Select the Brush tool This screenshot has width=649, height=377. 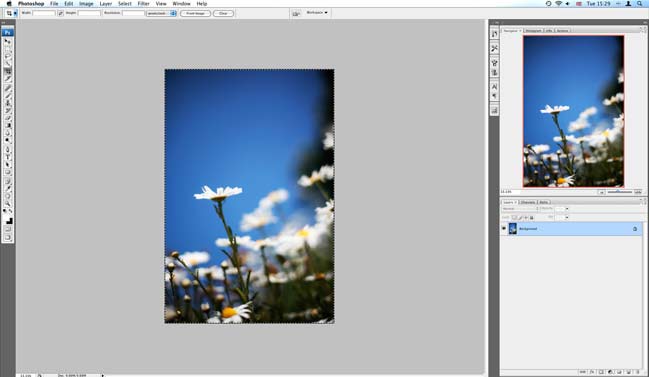pyautogui.click(x=8, y=95)
